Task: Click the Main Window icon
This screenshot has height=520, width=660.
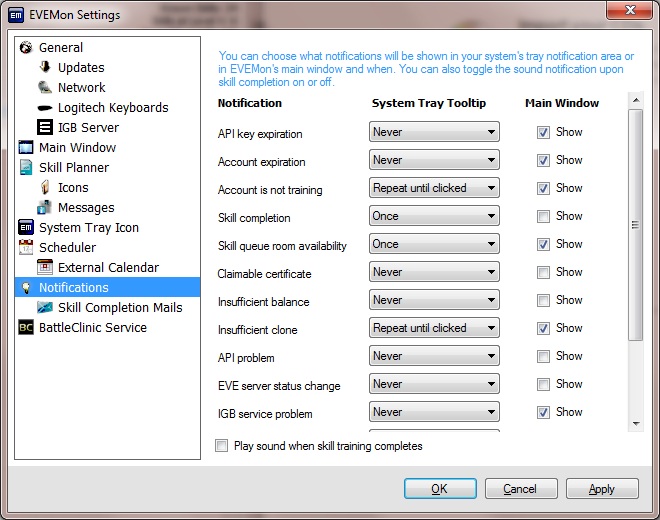Action: (x=26, y=147)
